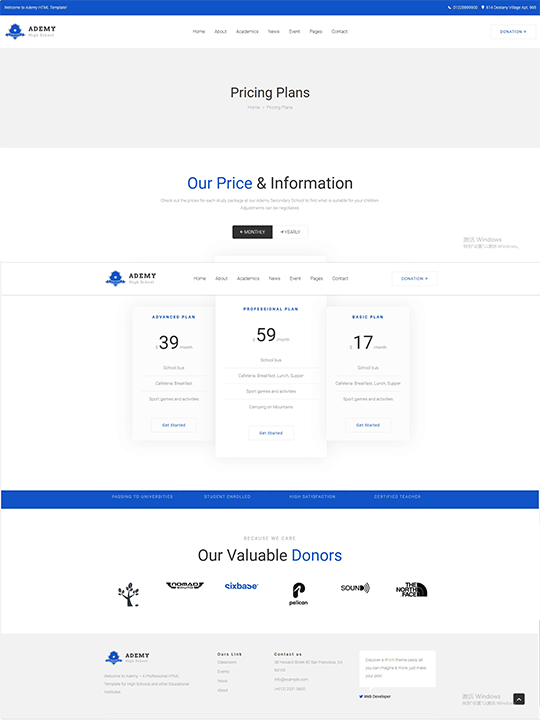Click Get Started on Basic Plan
Viewport: 540px width, 720px height.
click(368, 425)
